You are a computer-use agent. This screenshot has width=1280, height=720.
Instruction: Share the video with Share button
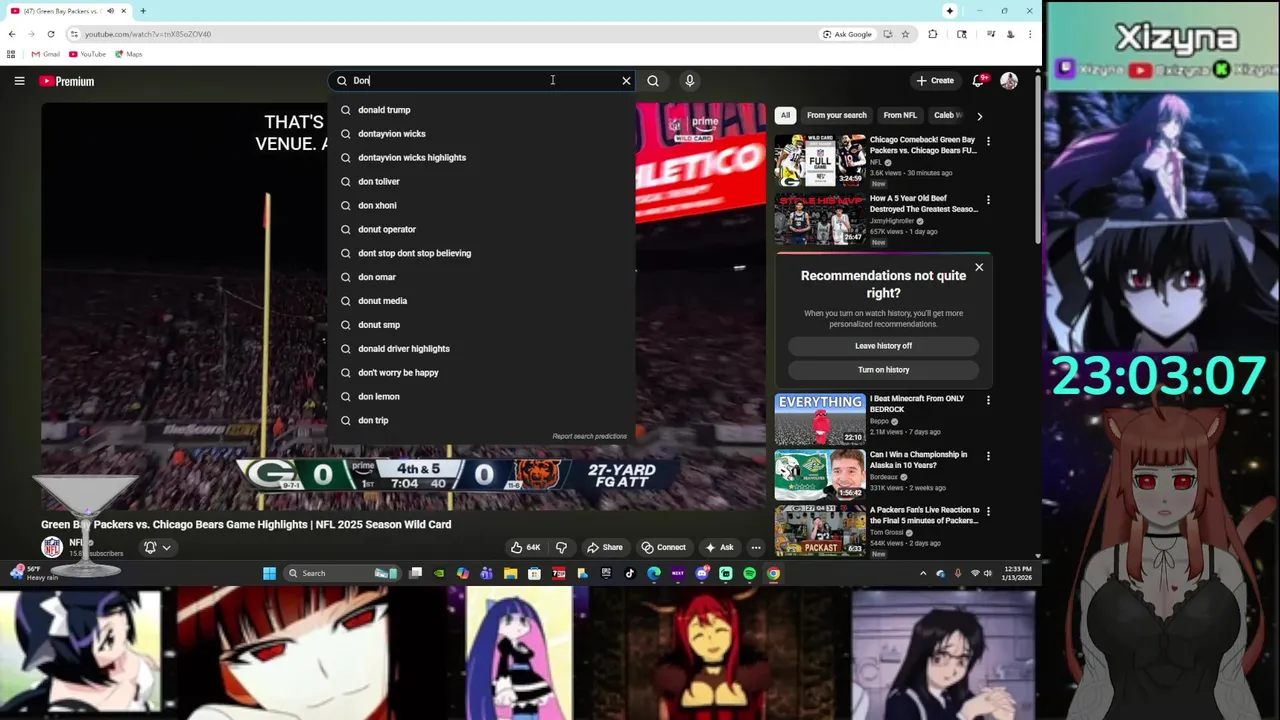point(605,547)
